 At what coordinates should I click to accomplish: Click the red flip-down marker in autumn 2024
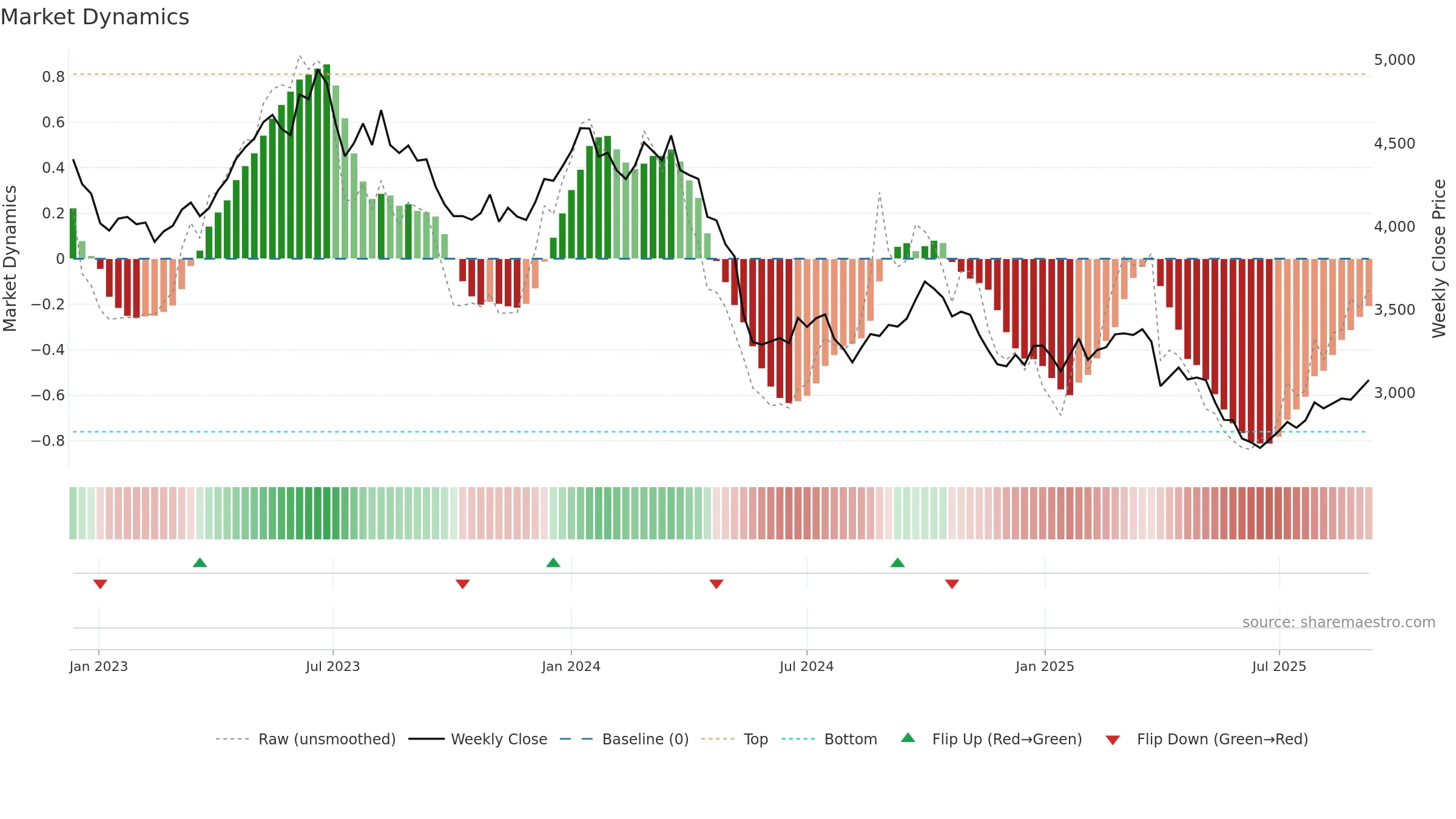tap(952, 584)
